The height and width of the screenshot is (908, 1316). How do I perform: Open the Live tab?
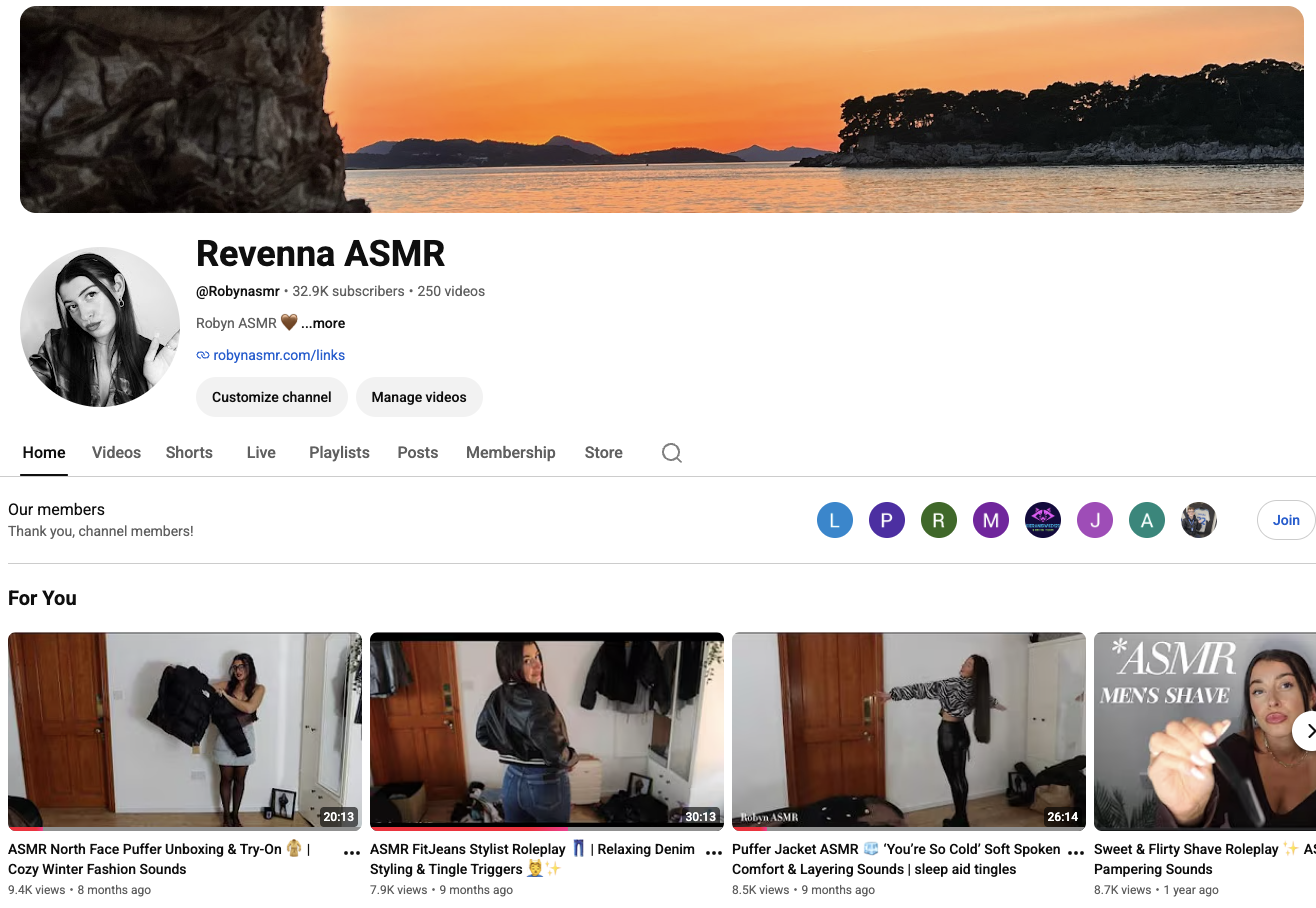pos(261,453)
